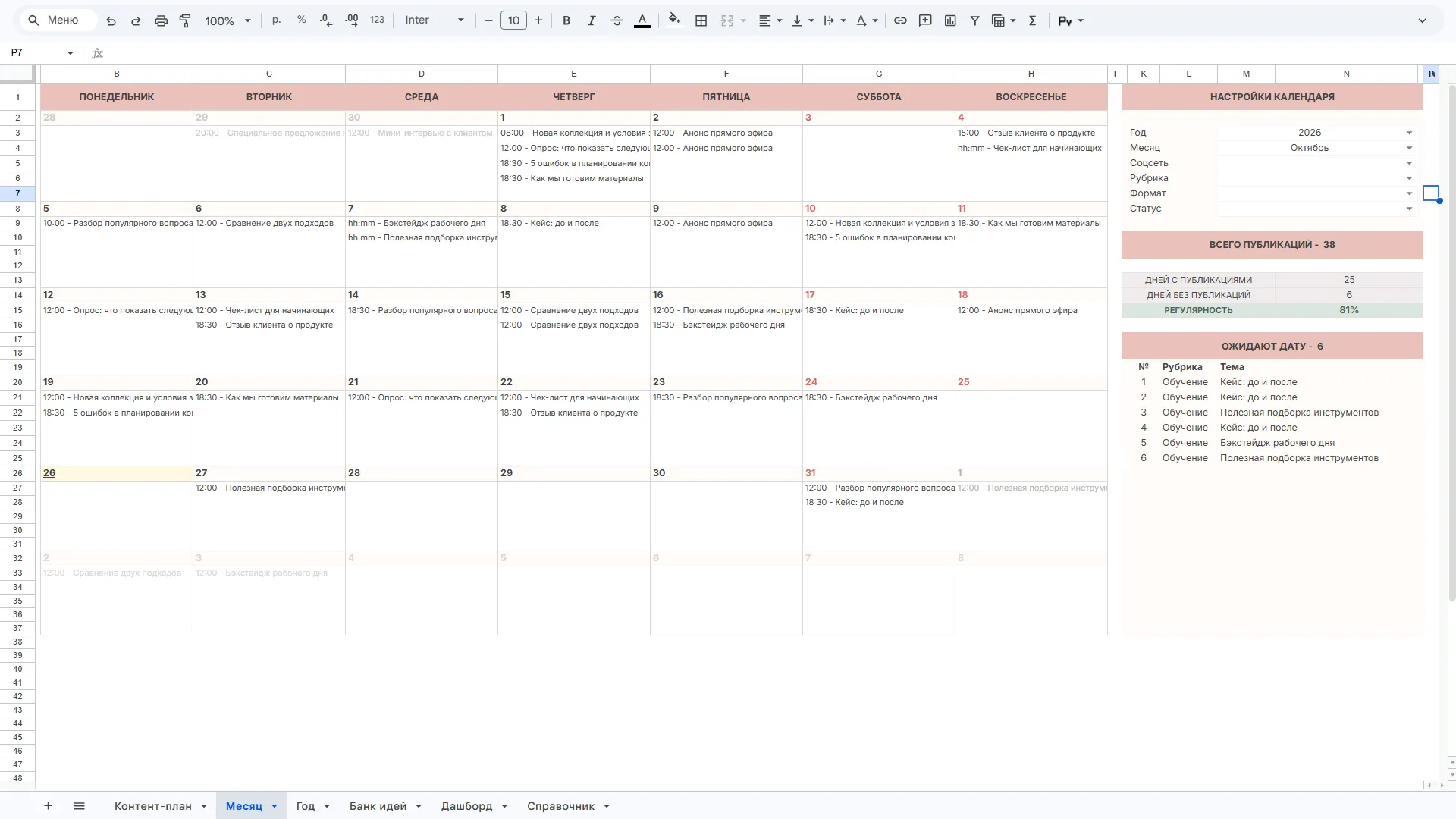Format as currency (р.)
Image resolution: width=1456 pixels, height=819 pixels.
277,20
